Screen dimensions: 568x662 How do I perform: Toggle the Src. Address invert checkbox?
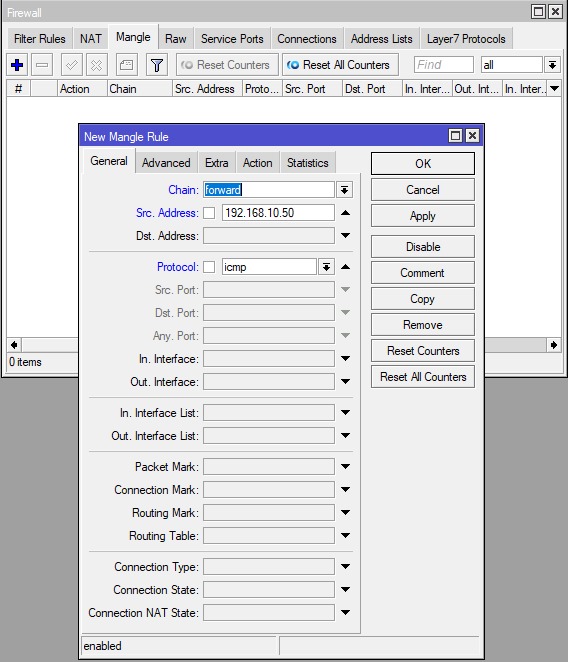(x=209, y=213)
